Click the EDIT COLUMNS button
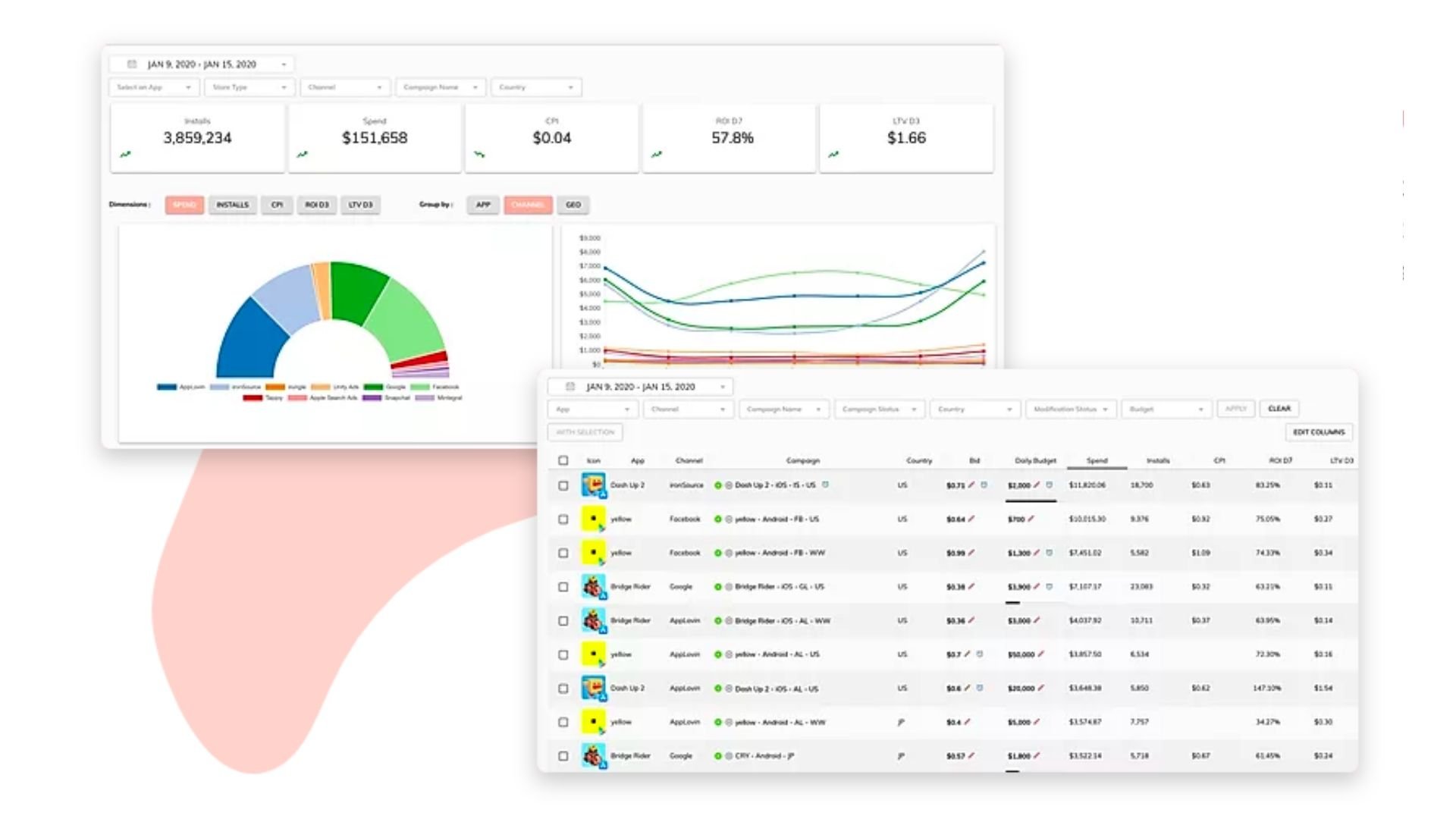The image size is (1456, 819). (x=1318, y=432)
